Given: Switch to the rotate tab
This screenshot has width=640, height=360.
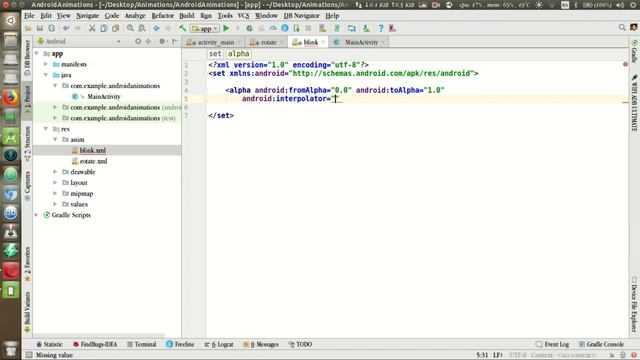Looking at the screenshot, I should click(x=266, y=42).
